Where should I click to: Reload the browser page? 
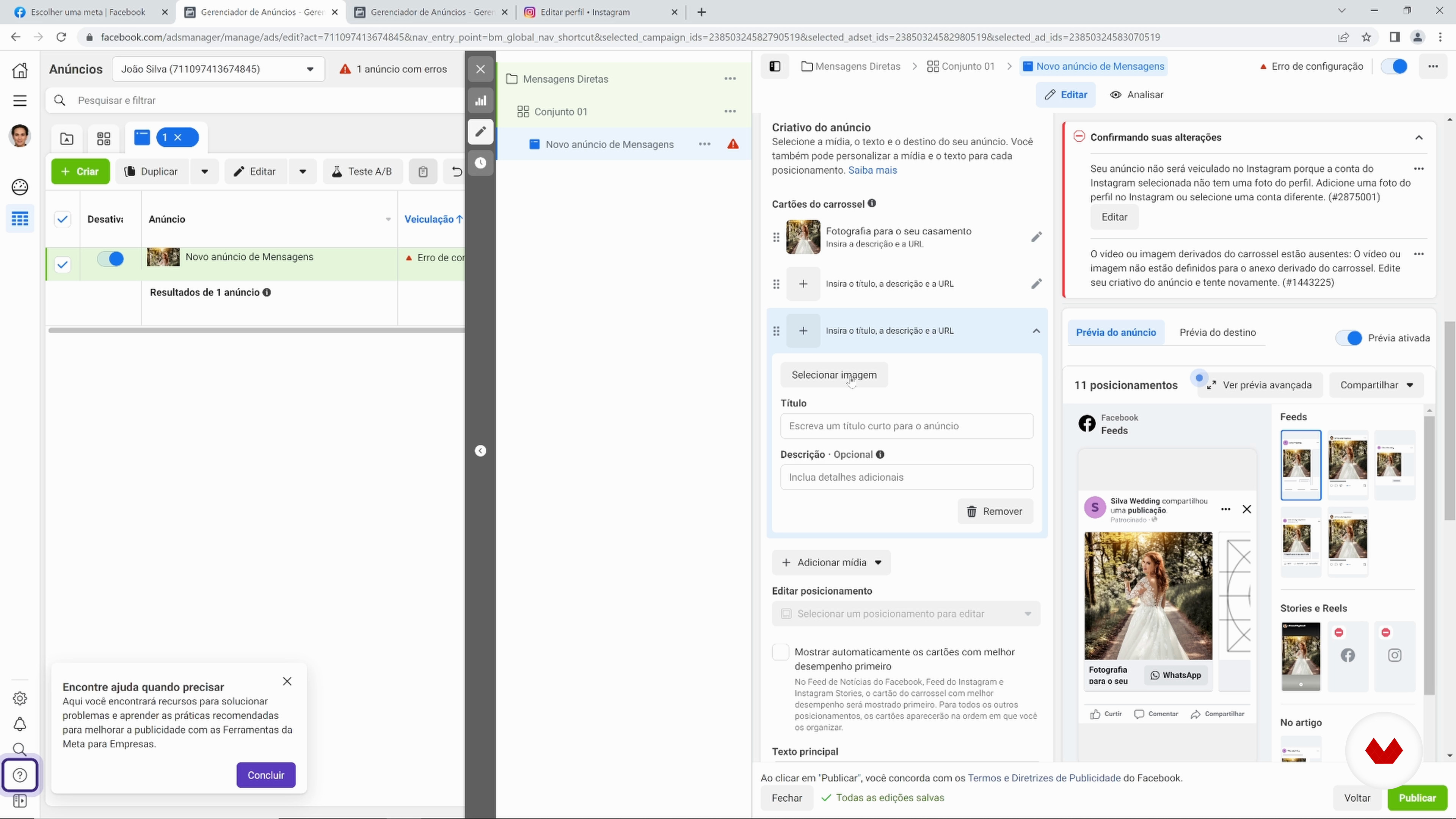(x=61, y=37)
